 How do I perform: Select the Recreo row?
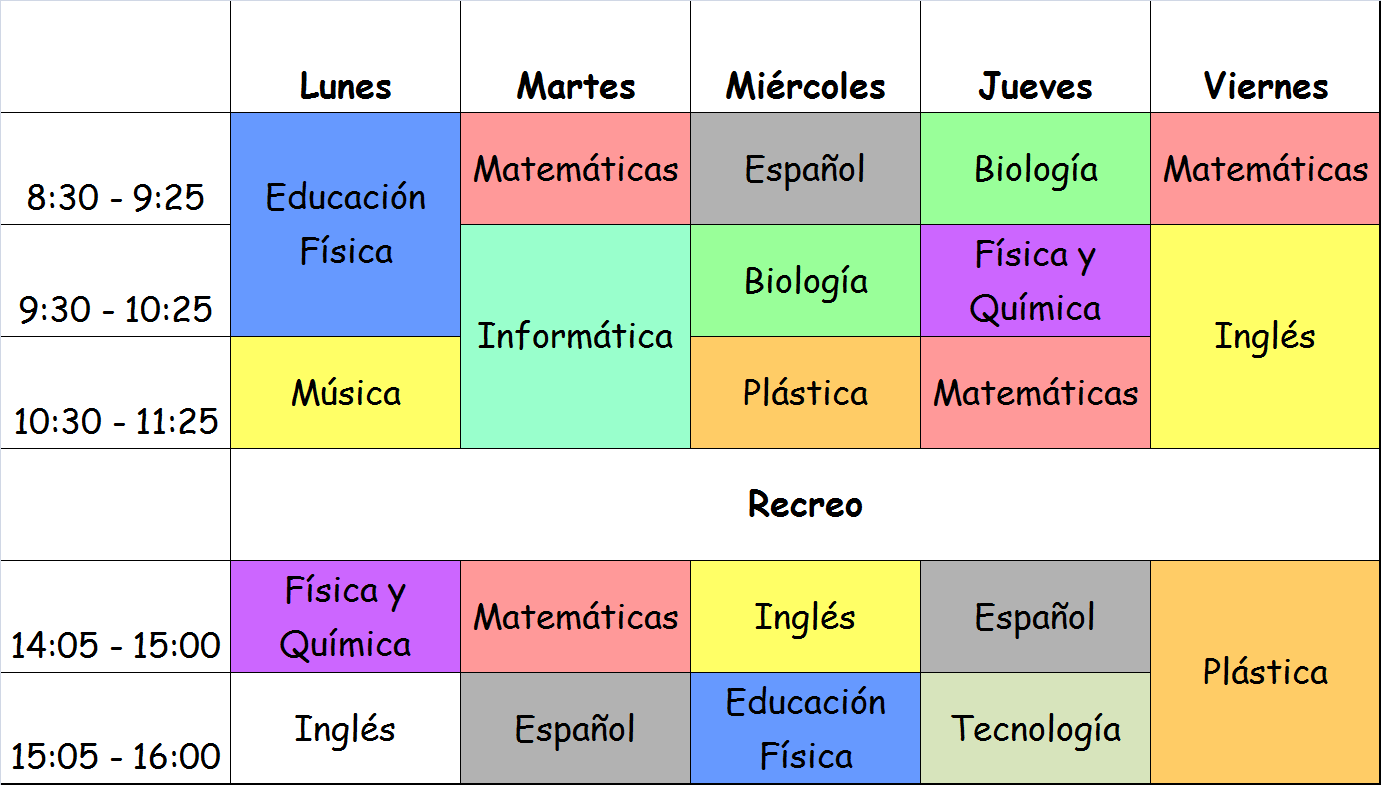coord(805,504)
